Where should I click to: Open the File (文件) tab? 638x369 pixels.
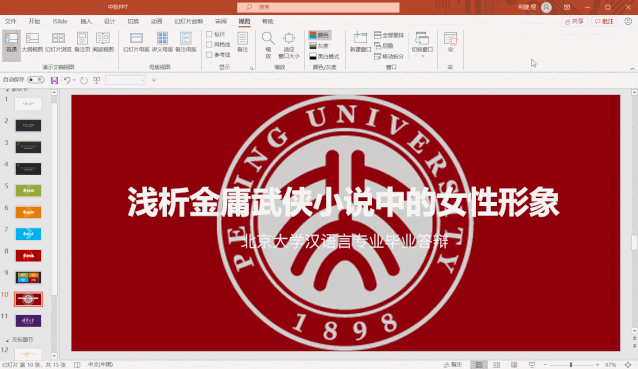[10, 21]
